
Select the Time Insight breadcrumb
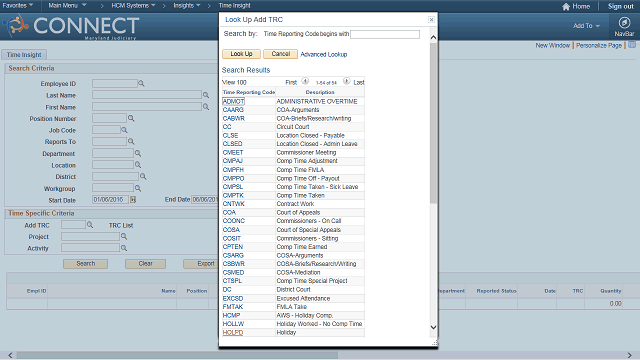(234, 5)
